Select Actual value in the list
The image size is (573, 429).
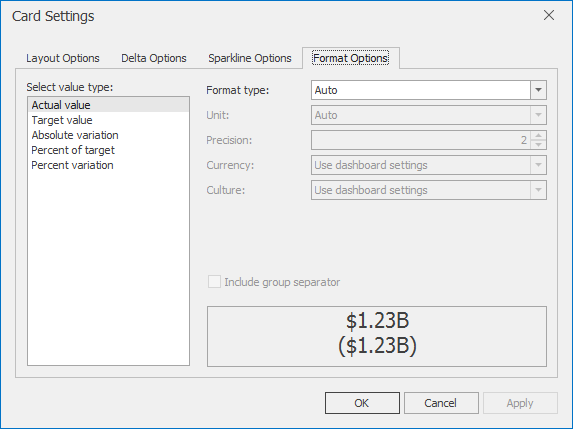click(x=109, y=105)
